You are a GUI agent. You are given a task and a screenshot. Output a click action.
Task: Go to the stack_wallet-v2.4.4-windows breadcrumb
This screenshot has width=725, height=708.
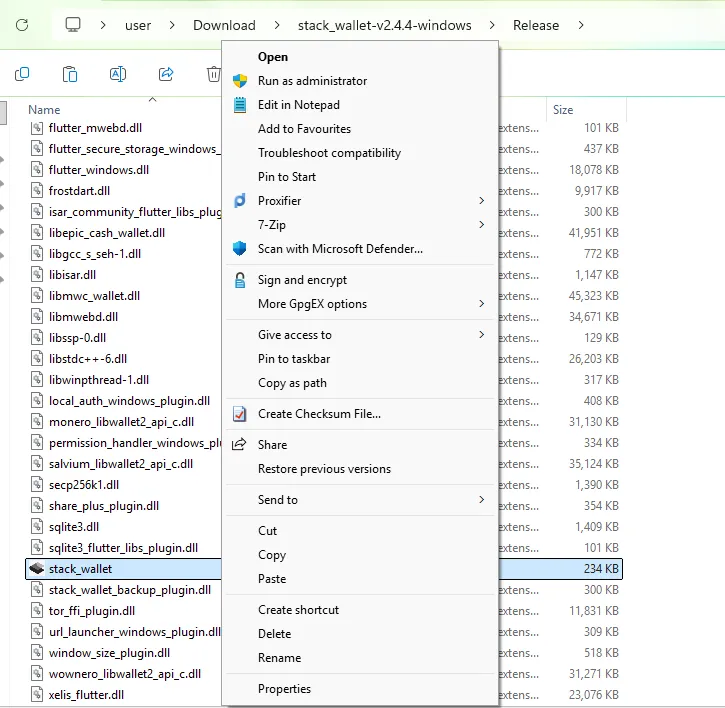pyautogui.click(x=385, y=25)
